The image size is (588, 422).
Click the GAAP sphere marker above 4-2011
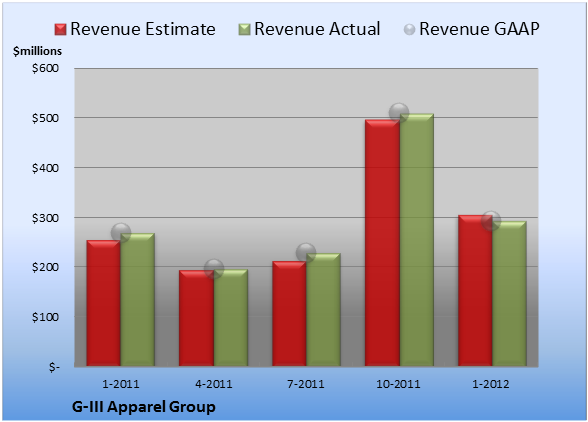214,269
